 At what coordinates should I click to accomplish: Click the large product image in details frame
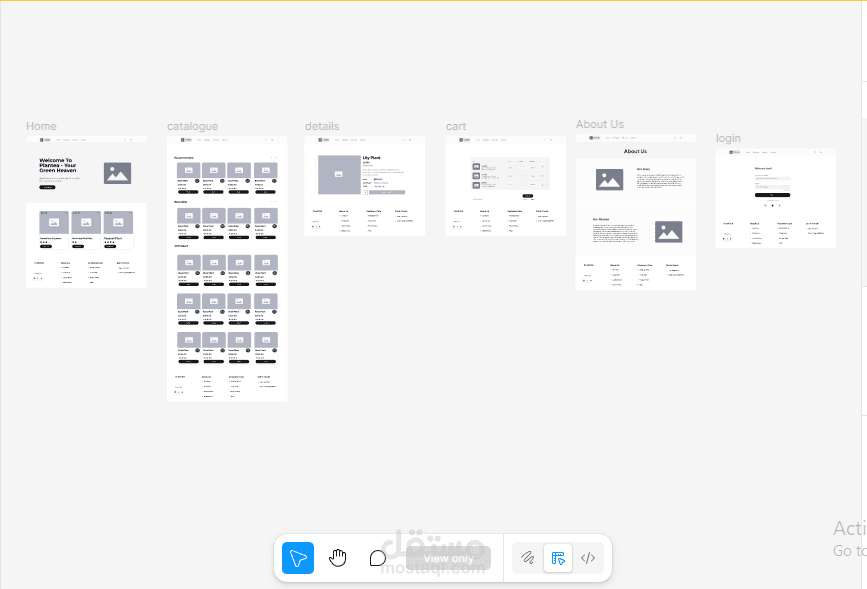[x=339, y=174]
